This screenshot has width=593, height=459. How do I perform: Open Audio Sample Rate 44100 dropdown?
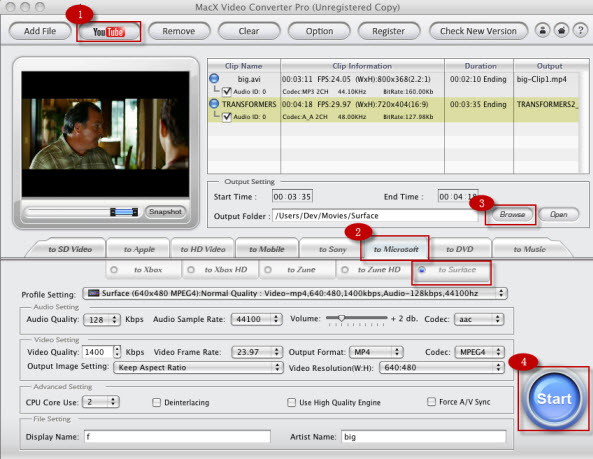point(256,319)
